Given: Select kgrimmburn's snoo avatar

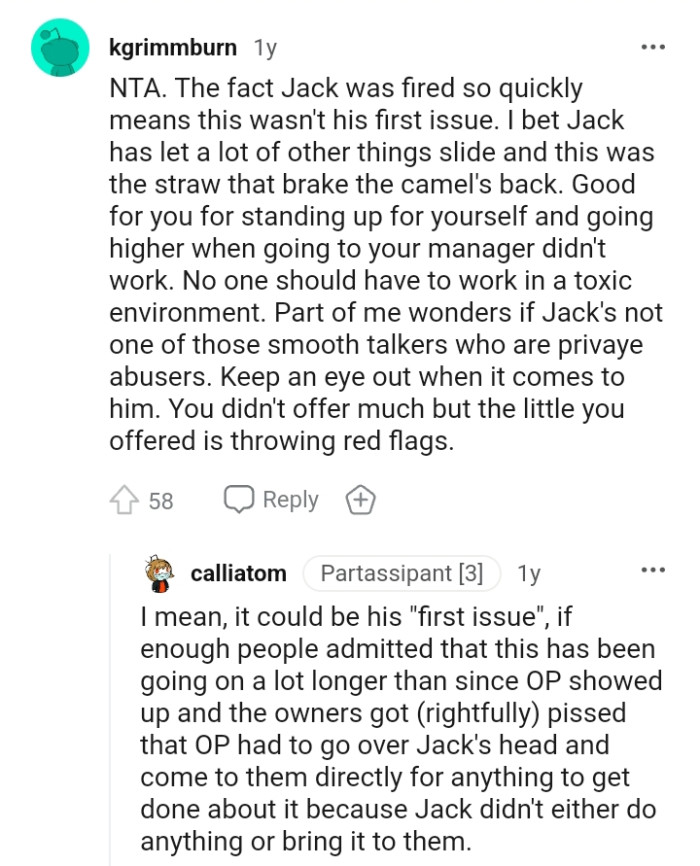Looking at the screenshot, I should [58, 47].
